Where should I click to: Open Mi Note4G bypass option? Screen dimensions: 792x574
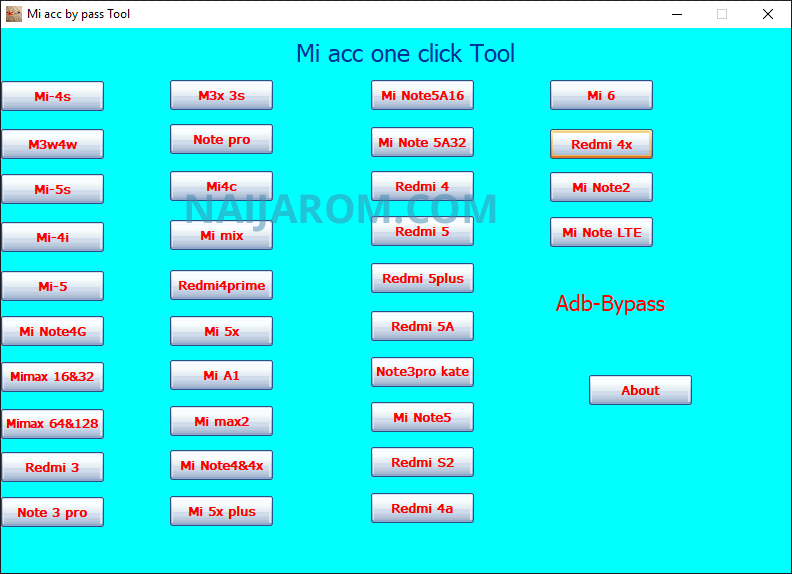(53, 331)
